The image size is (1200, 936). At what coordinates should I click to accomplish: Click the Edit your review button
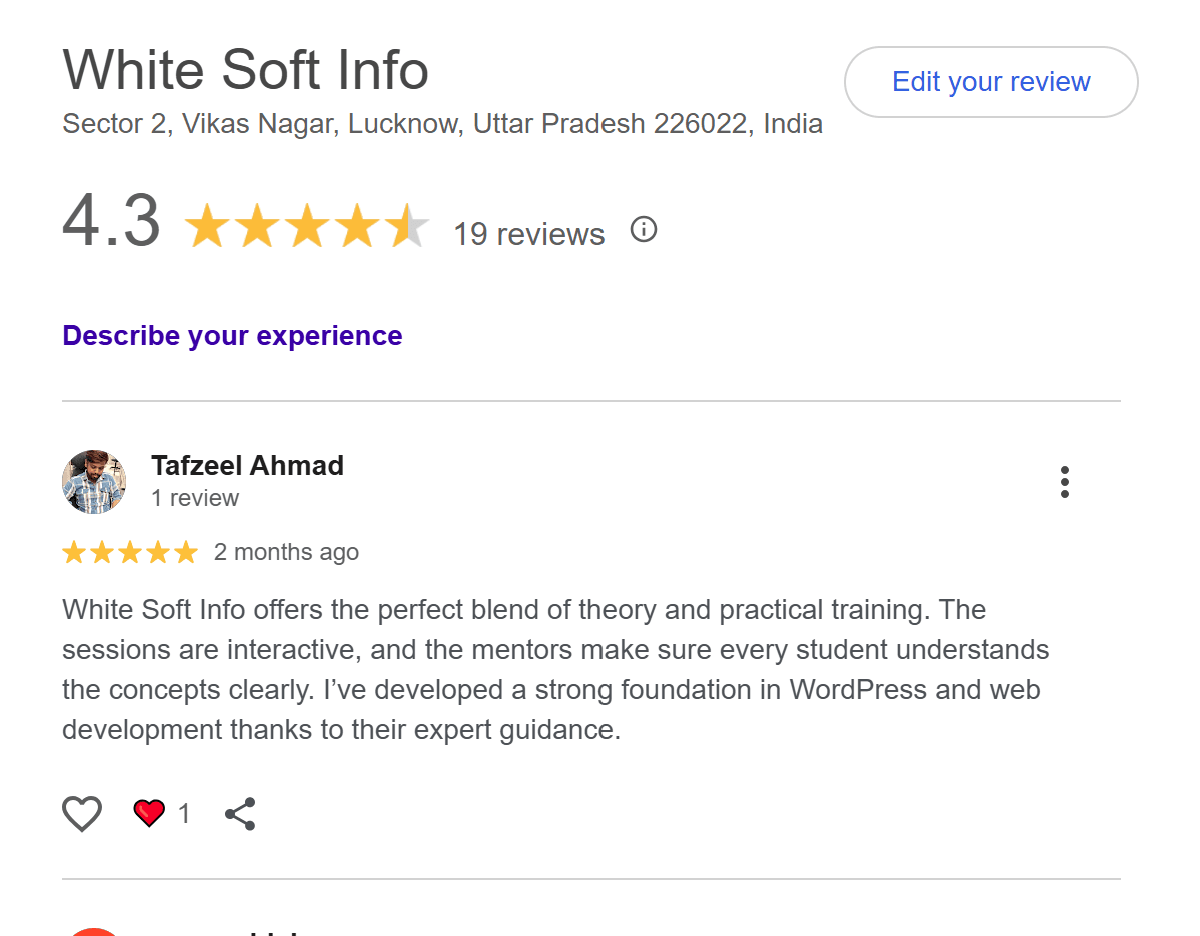990,82
